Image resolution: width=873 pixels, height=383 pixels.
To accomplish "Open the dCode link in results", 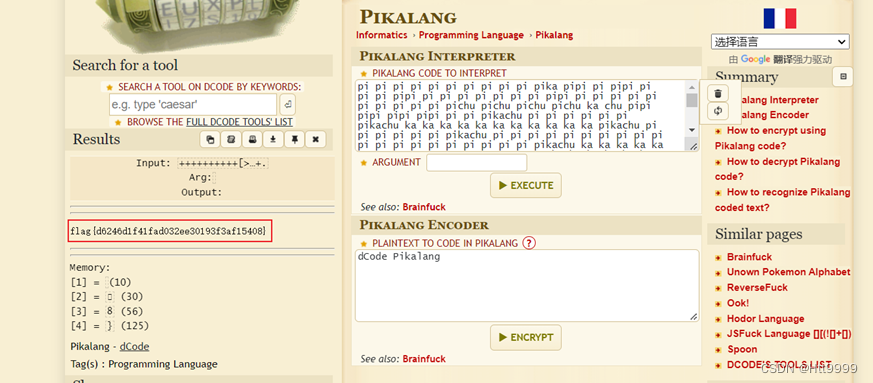I will [134, 346].
